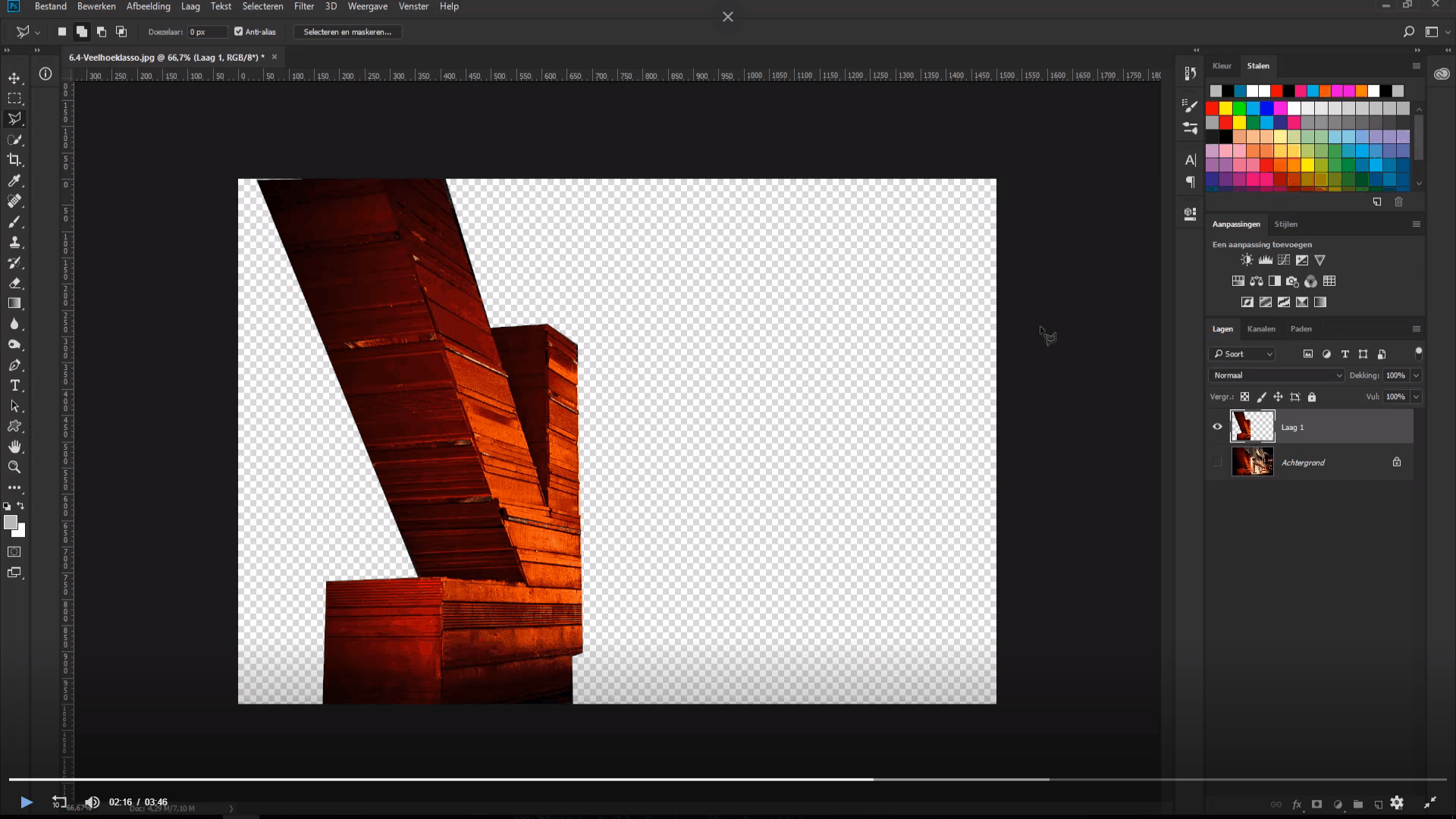Select the Brush tool

pyautogui.click(x=14, y=222)
